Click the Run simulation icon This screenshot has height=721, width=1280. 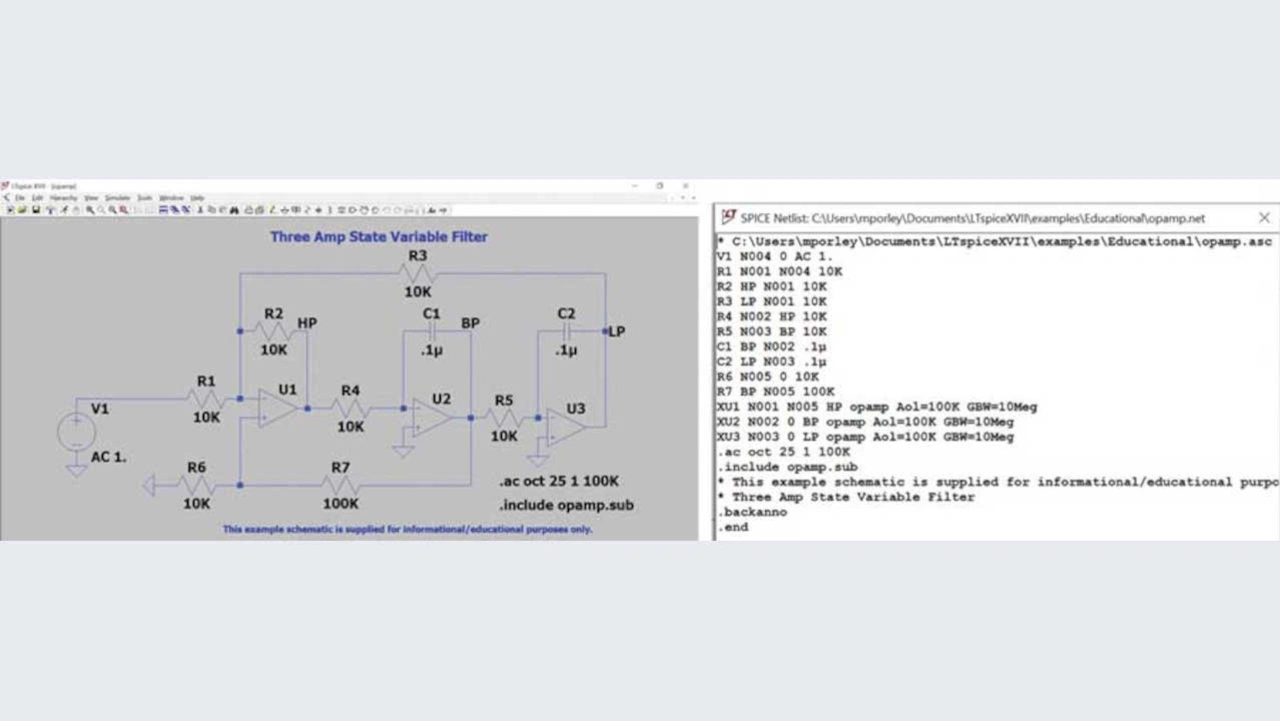point(63,210)
